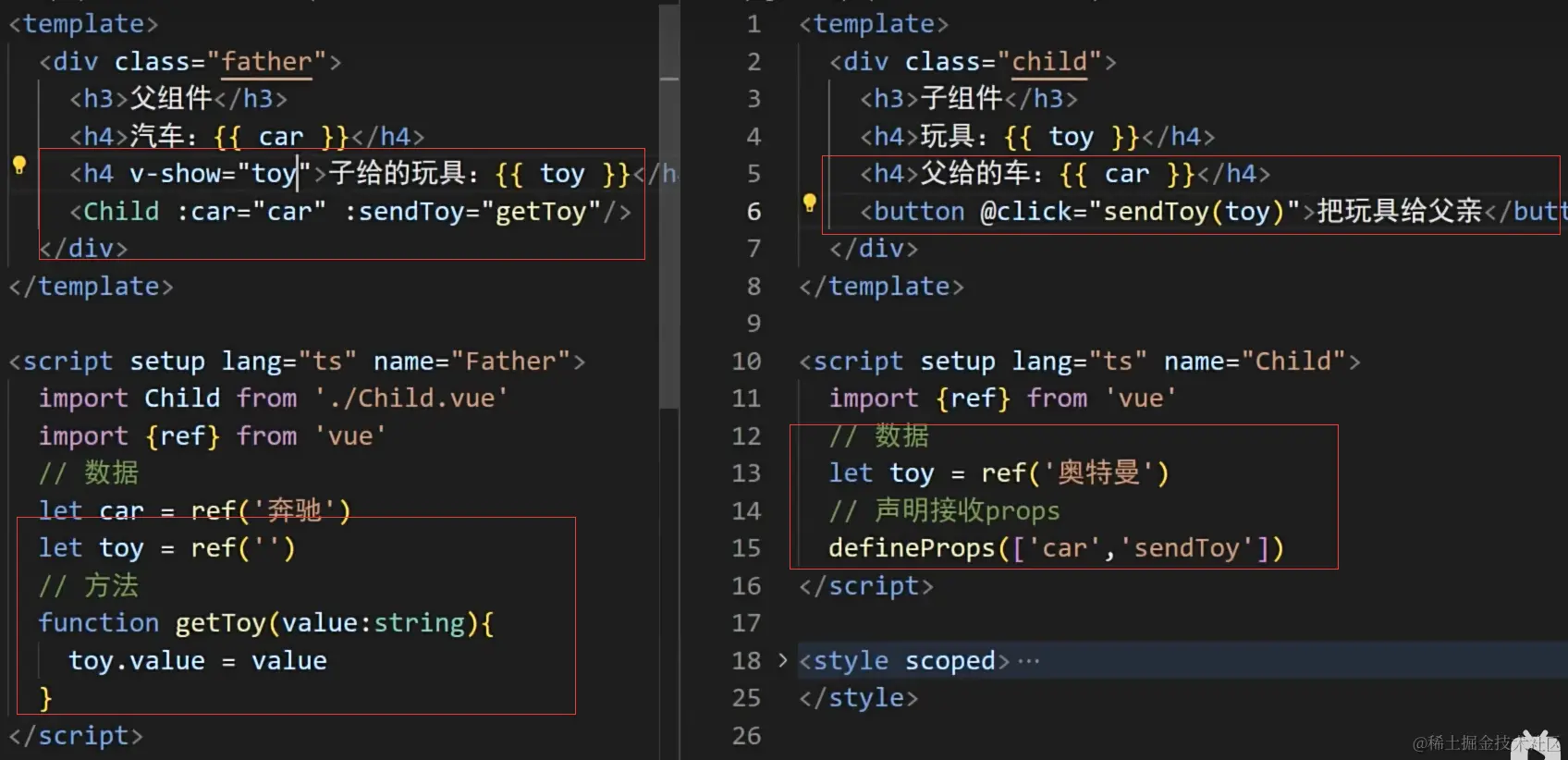Screen dimensions: 1568x760
Task: Click the <h3>父组件</h3> line
Action: click(178, 98)
